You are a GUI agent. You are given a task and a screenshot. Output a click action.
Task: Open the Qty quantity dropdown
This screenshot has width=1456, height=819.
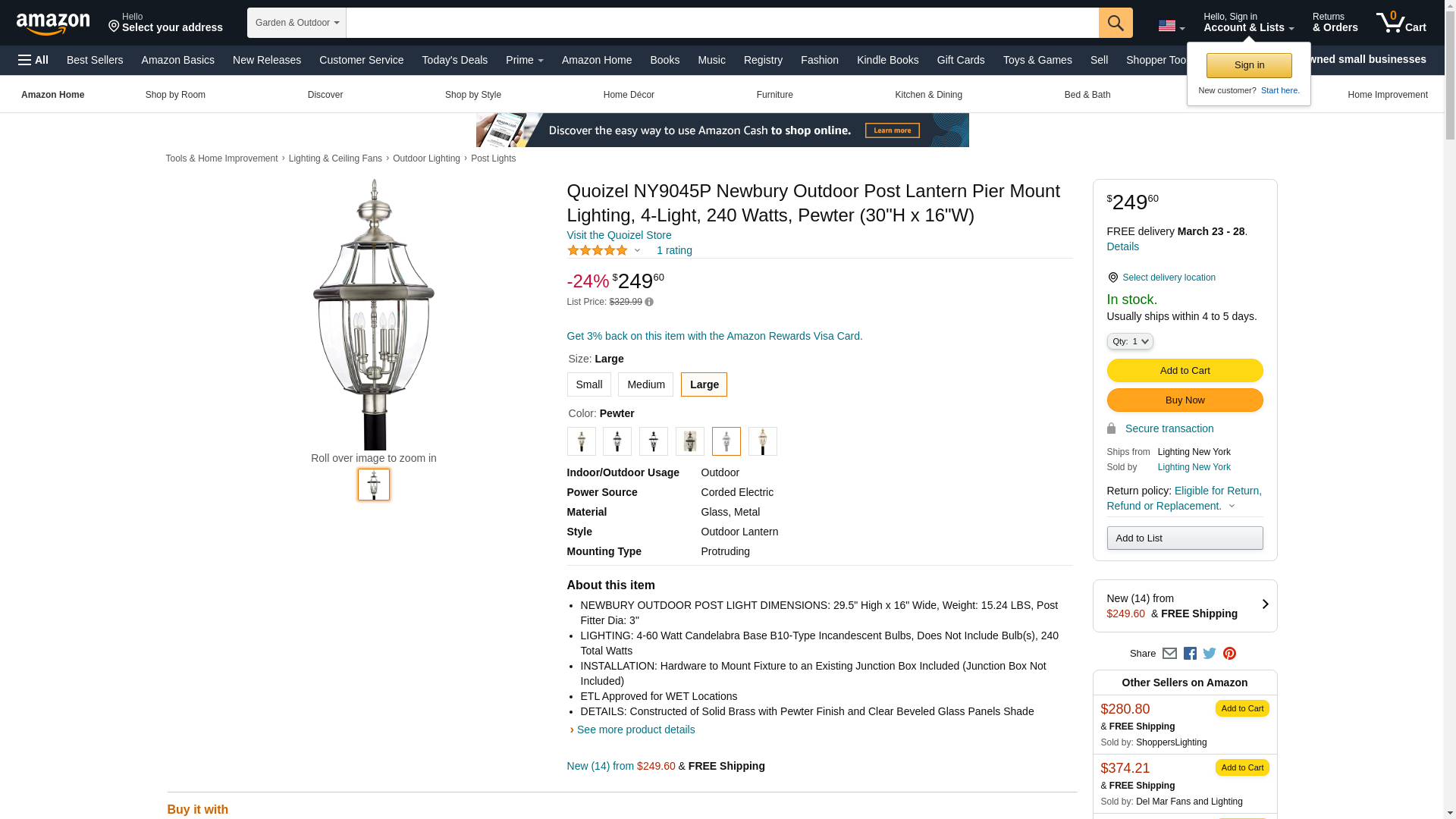[1130, 342]
